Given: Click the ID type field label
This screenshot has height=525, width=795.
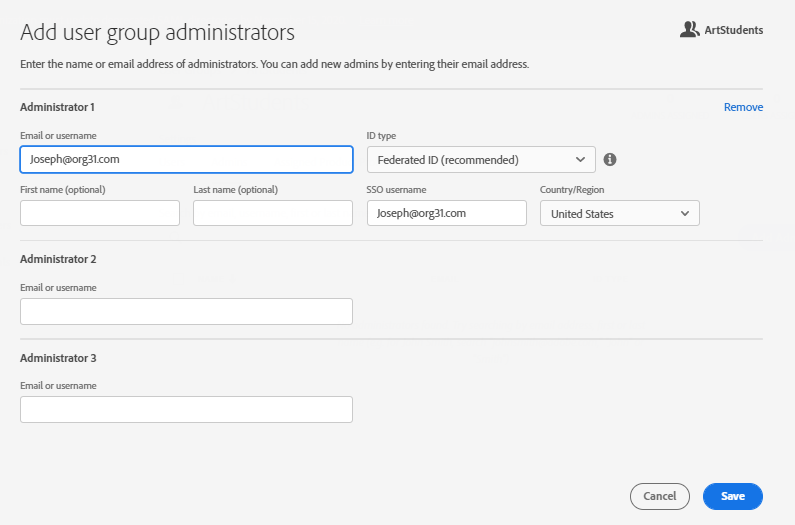Looking at the screenshot, I should [383, 135].
